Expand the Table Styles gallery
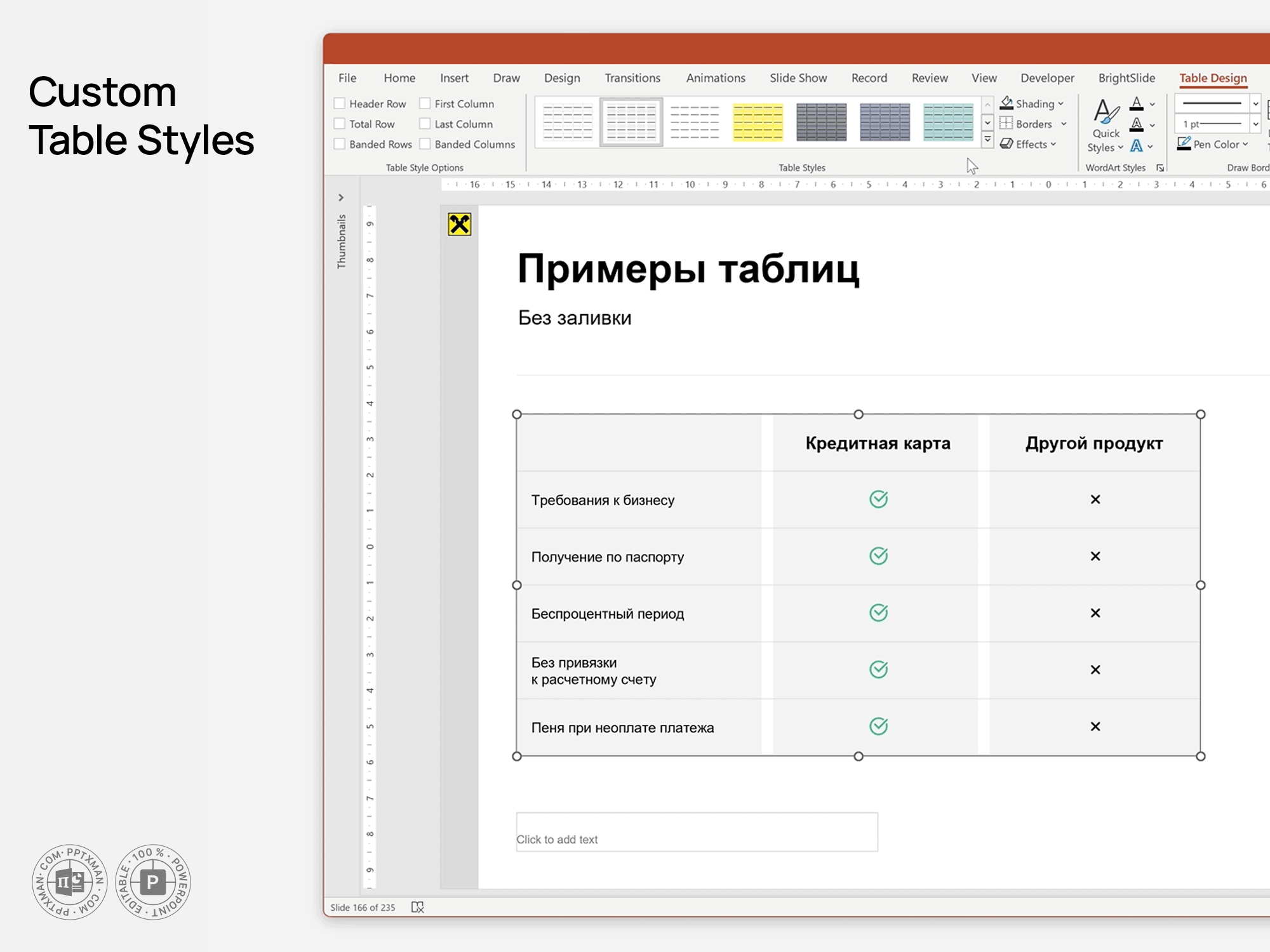This screenshot has width=1270, height=952. point(987,139)
